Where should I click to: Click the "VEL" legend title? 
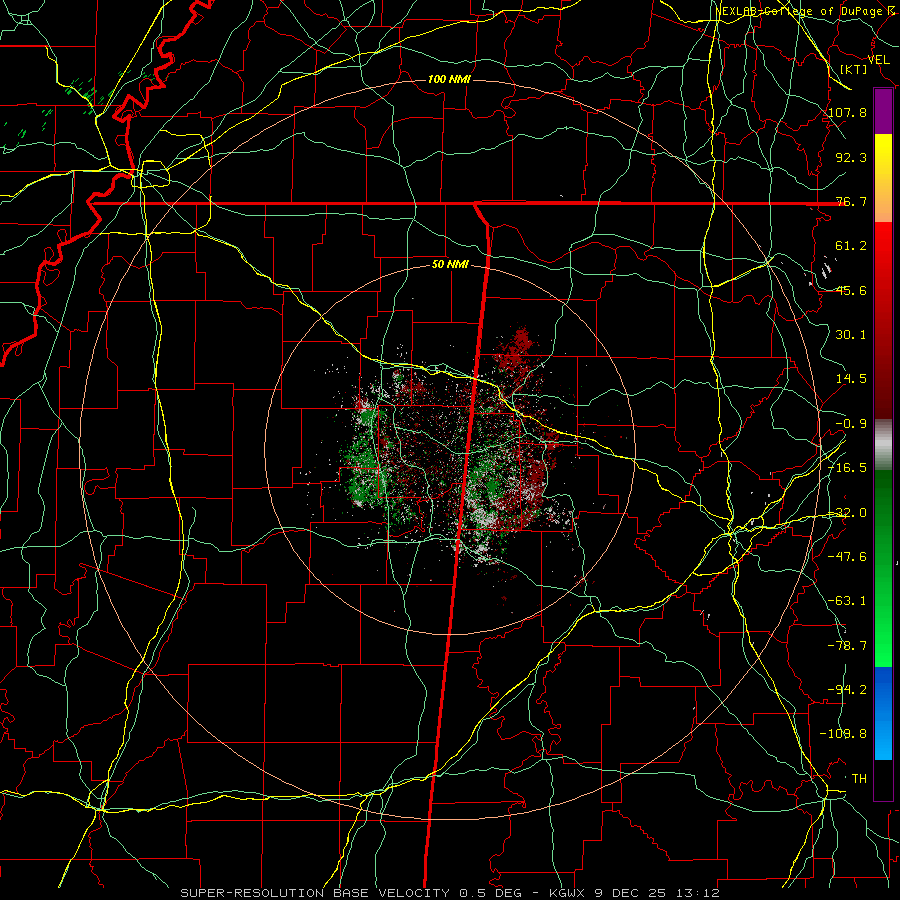pyautogui.click(x=878, y=60)
